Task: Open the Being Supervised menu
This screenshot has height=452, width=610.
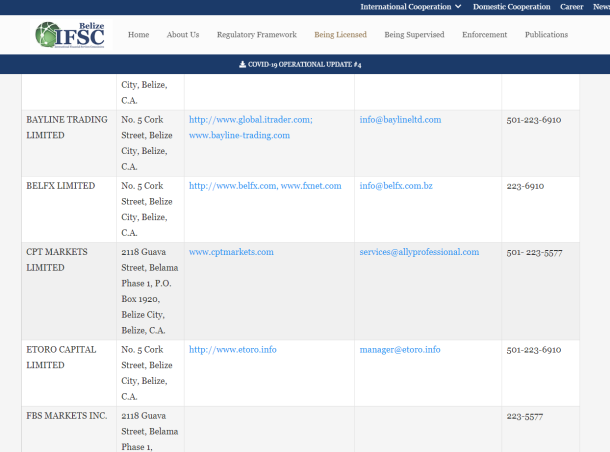Action: pyautogui.click(x=414, y=35)
